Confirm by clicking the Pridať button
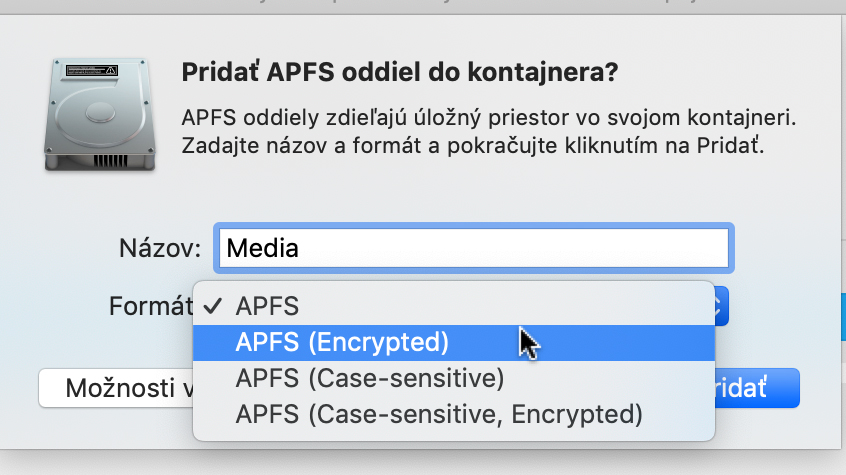This screenshot has width=846, height=475. coord(757,388)
